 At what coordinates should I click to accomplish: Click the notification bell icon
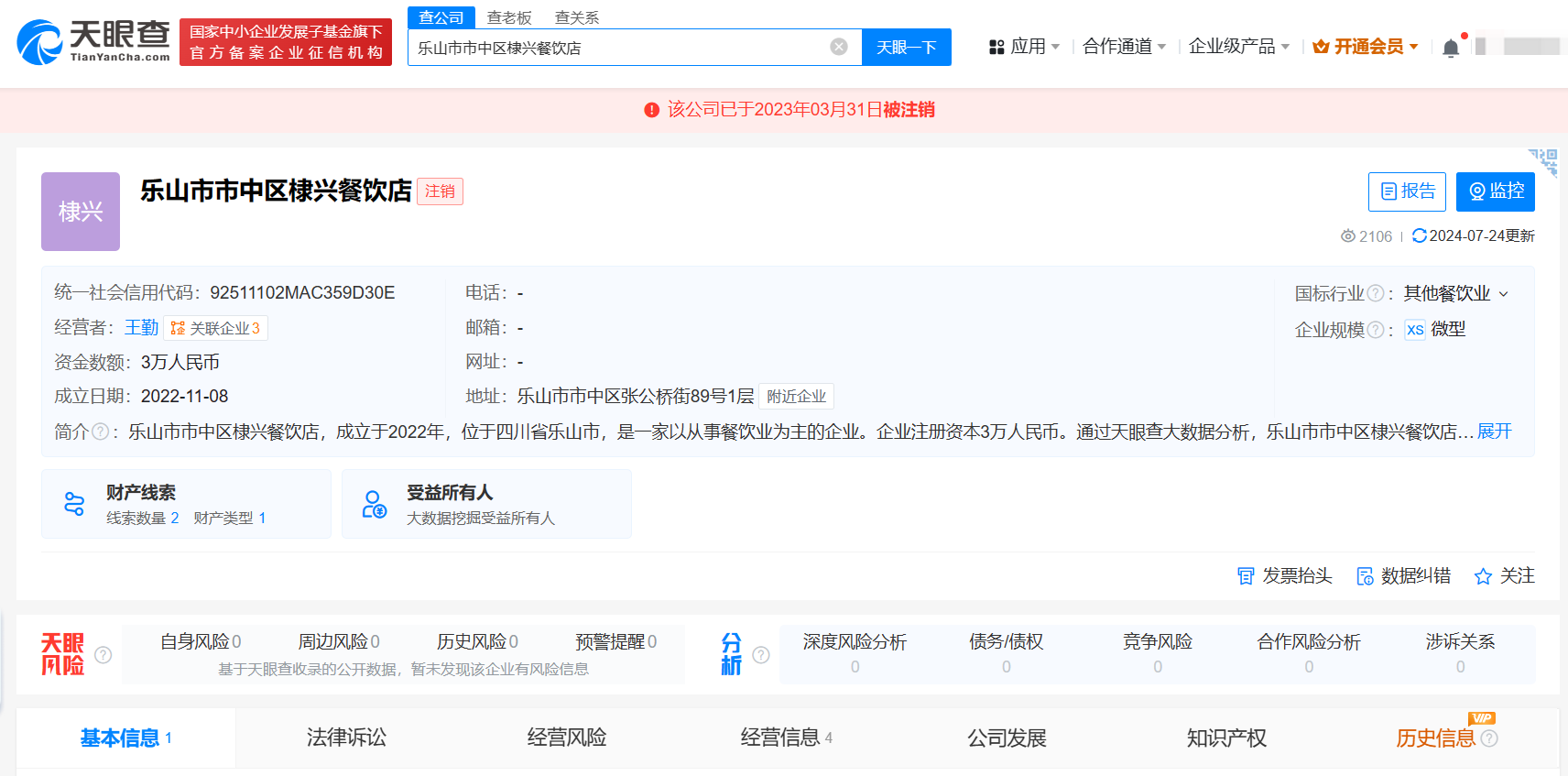click(1451, 48)
